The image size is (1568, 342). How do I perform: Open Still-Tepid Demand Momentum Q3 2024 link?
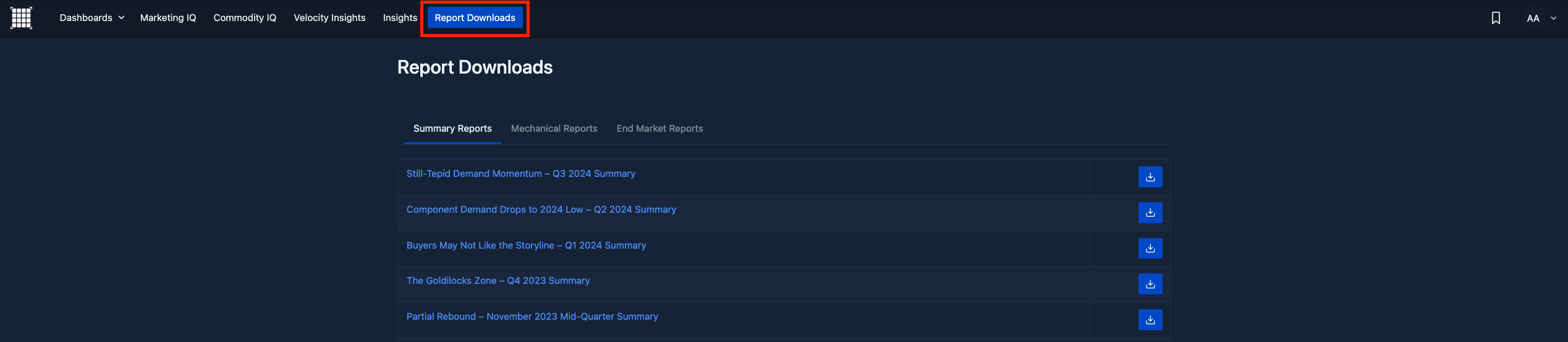(x=521, y=174)
